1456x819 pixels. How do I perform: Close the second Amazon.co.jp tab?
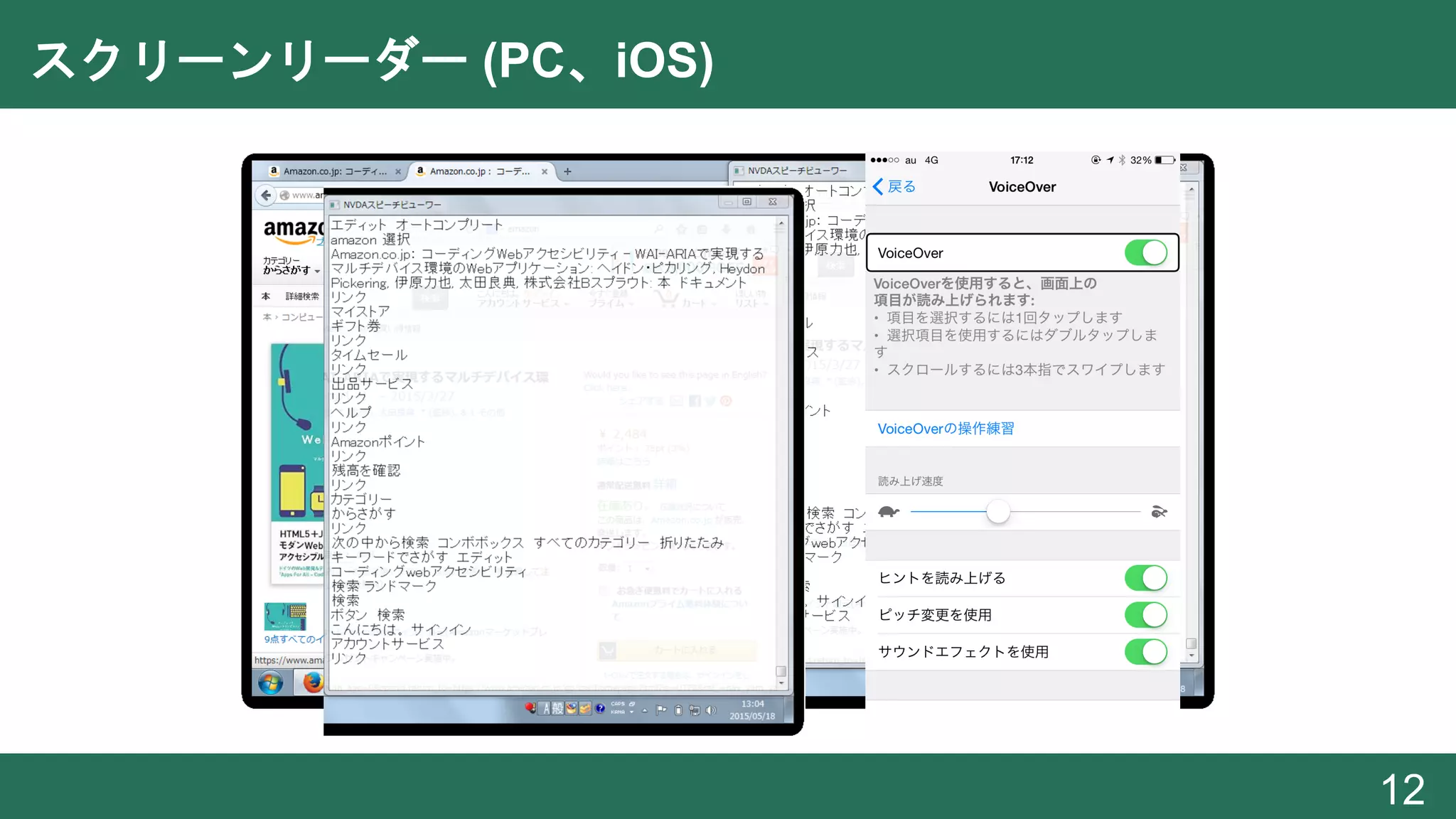545,171
